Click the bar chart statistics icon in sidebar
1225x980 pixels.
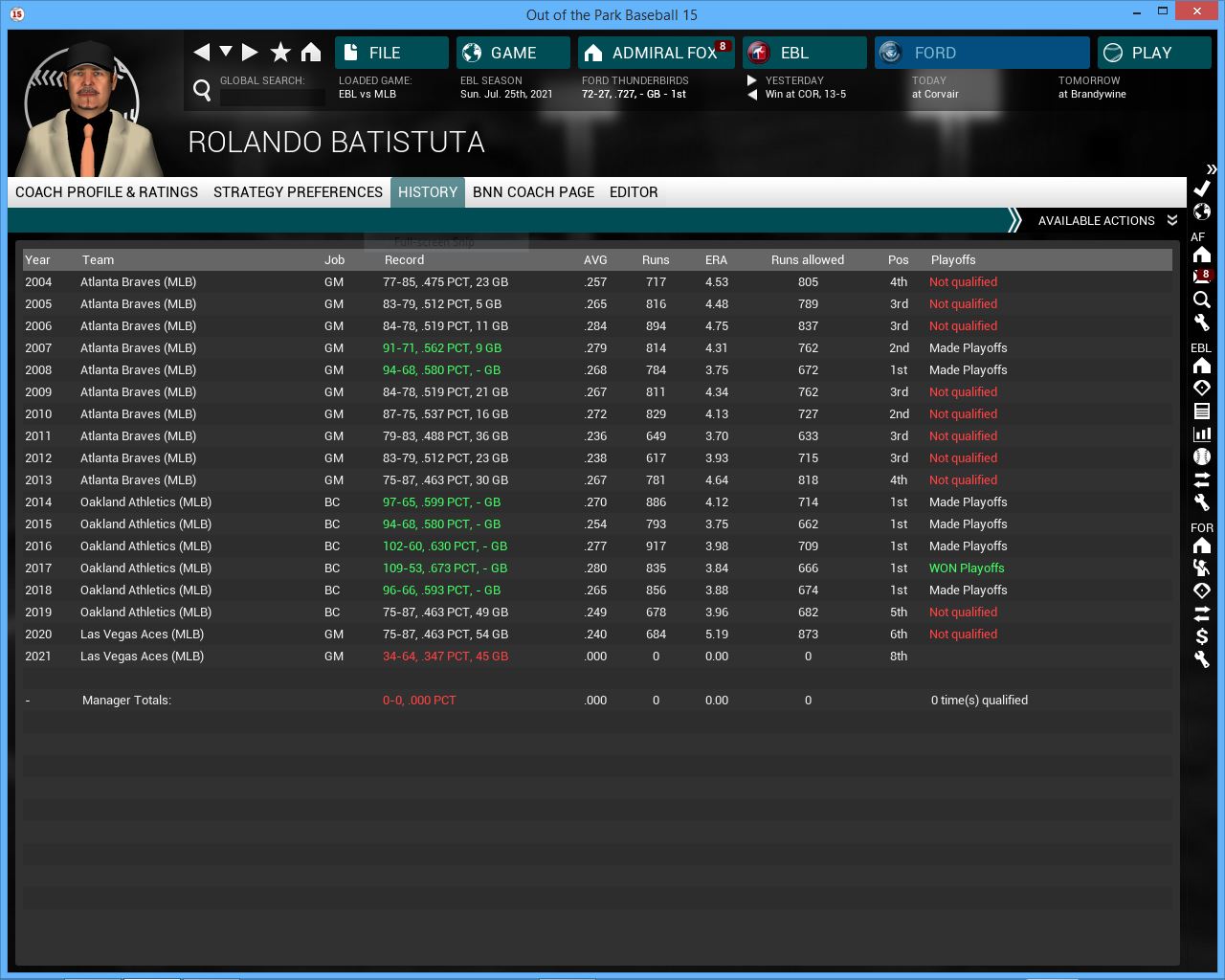[1202, 434]
